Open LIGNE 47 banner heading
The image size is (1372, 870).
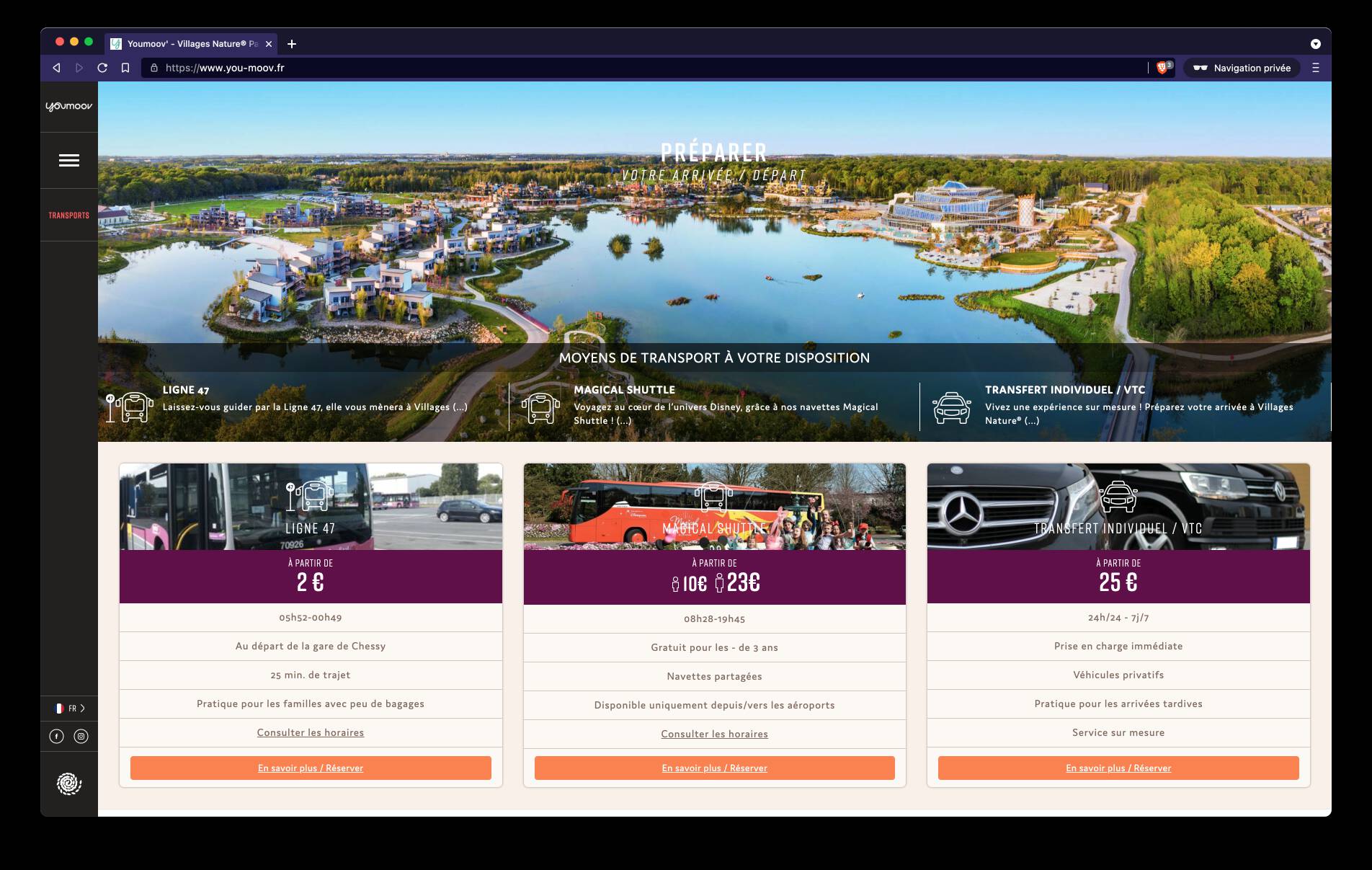186,390
